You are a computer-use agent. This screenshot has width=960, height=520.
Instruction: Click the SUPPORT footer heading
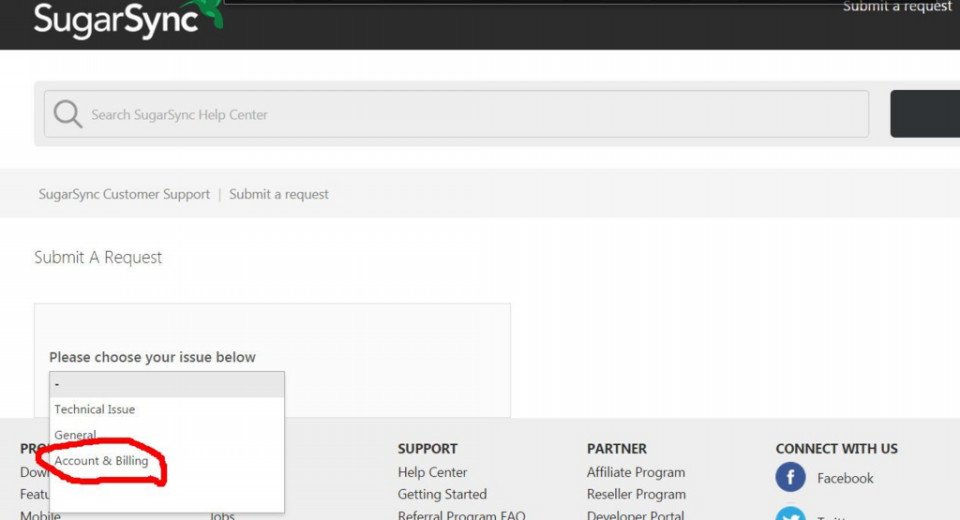tap(427, 448)
